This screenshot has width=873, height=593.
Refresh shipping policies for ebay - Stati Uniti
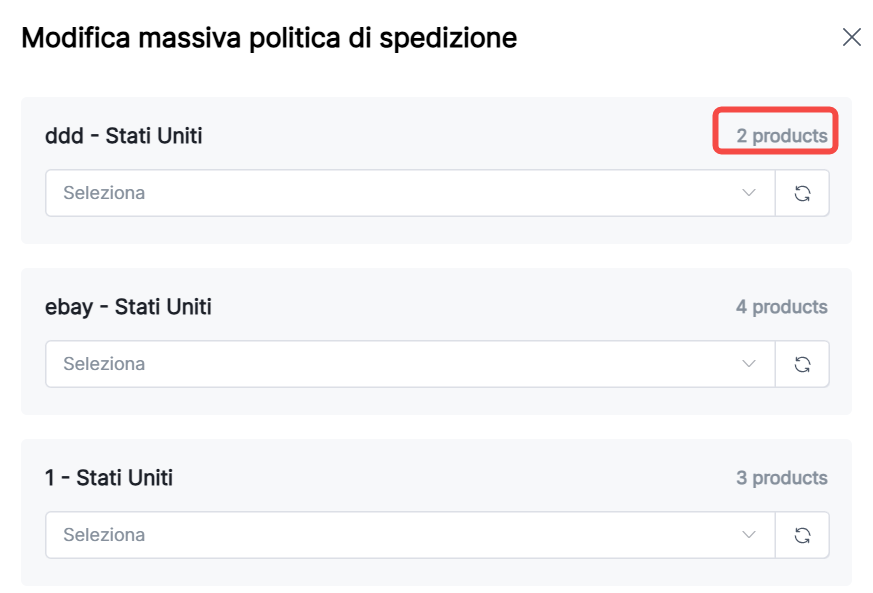(x=802, y=364)
